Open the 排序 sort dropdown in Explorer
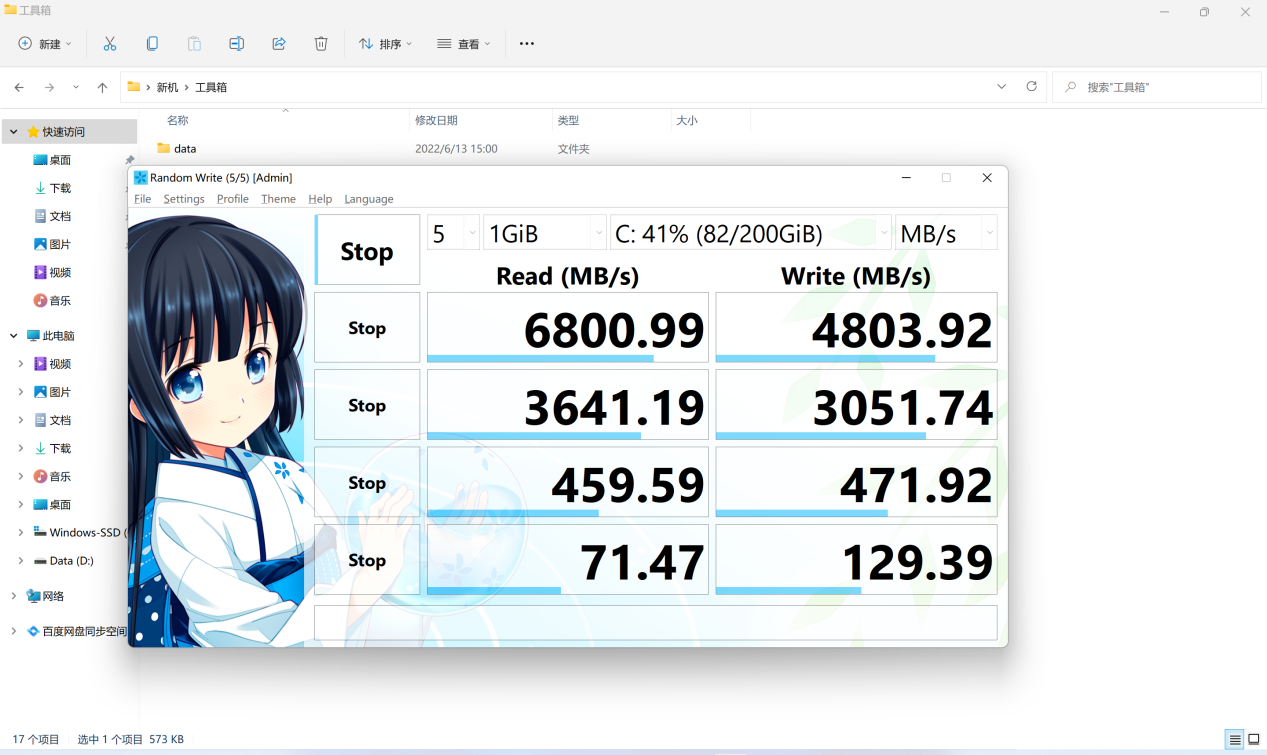 (385, 44)
